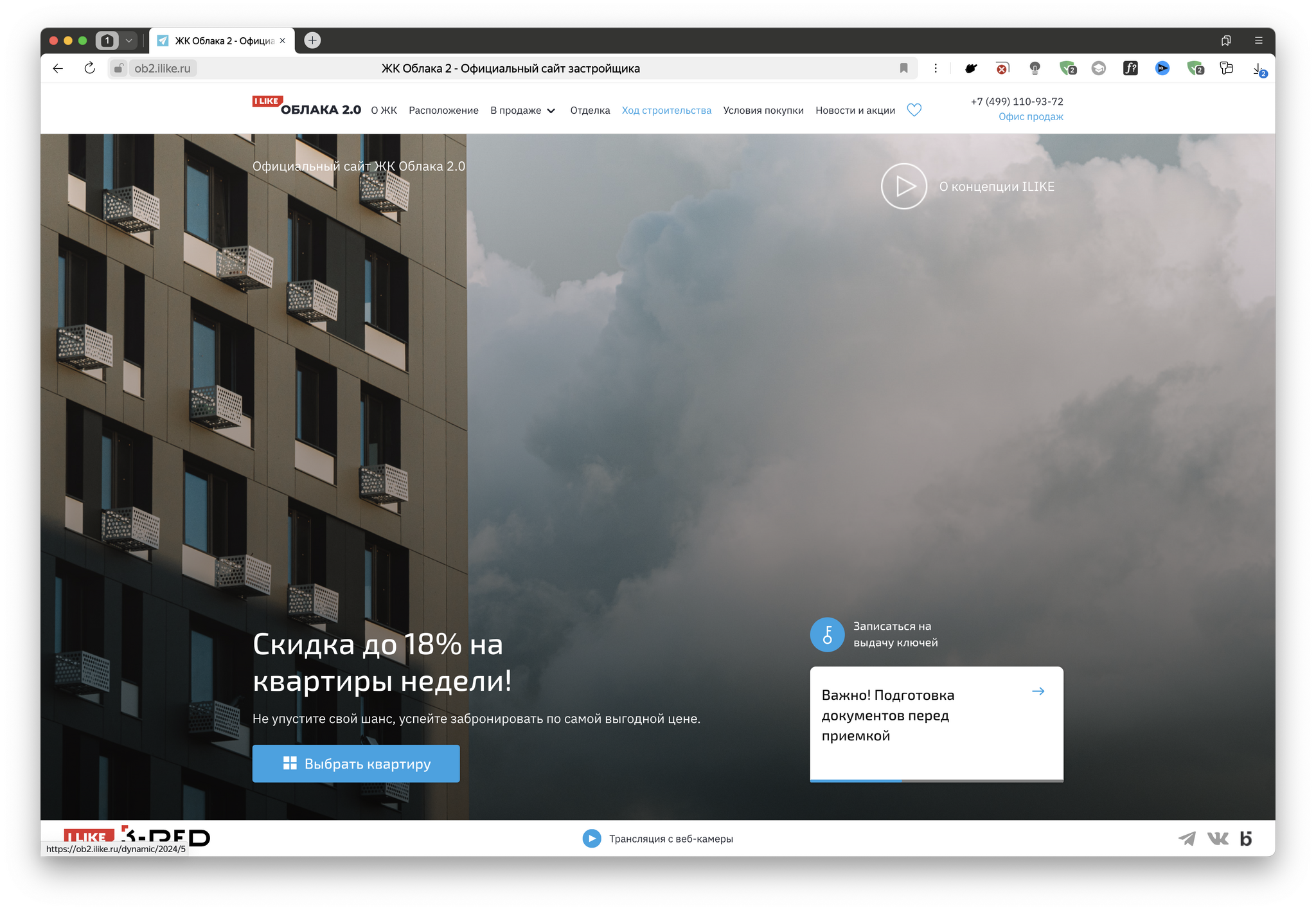This screenshot has width=1316, height=910.
Task: Click Выбрать квартиру button
Action: tap(355, 763)
